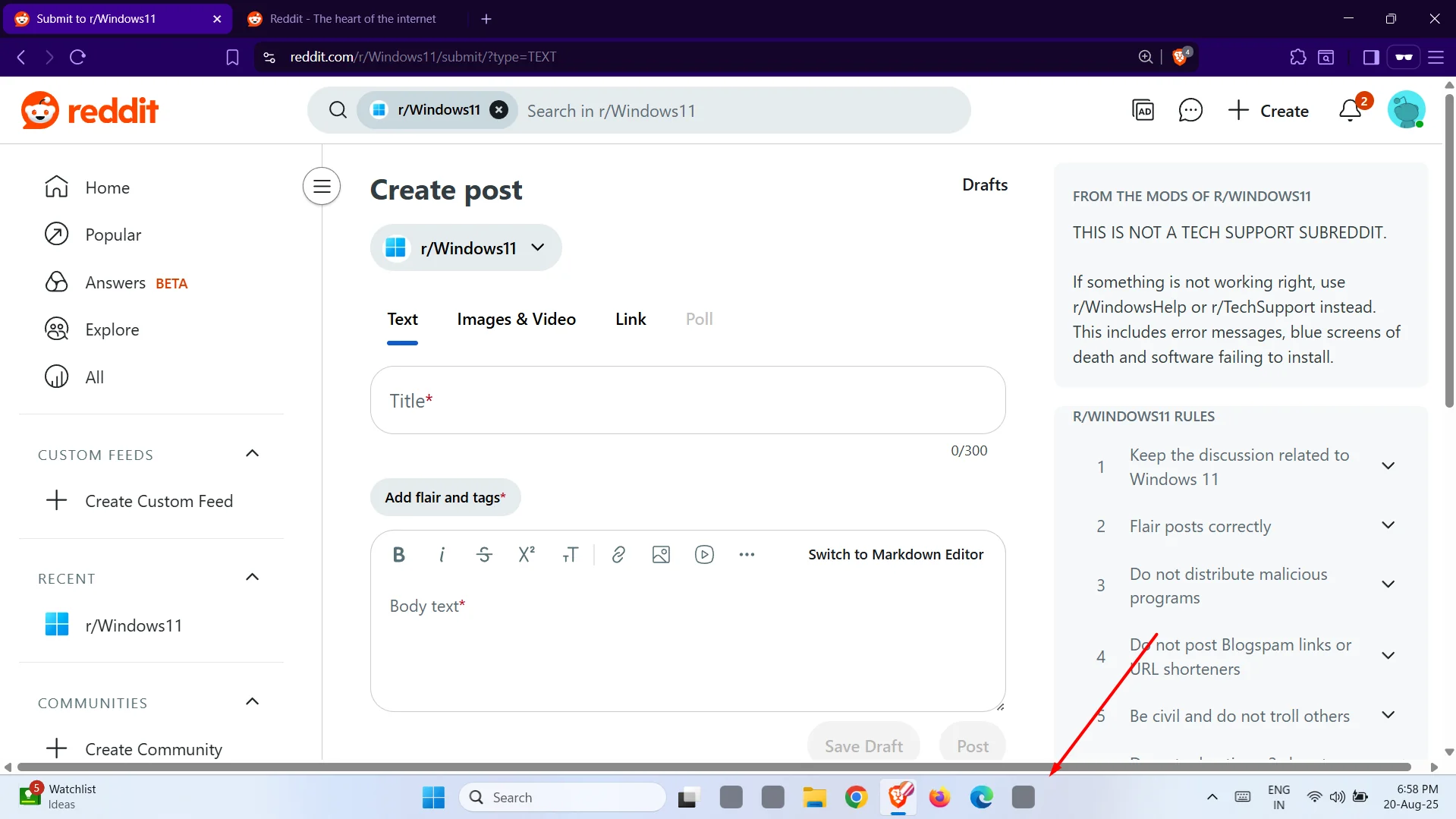
Task: Expand the Be civil rule
Action: pyautogui.click(x=1388, y=715)
